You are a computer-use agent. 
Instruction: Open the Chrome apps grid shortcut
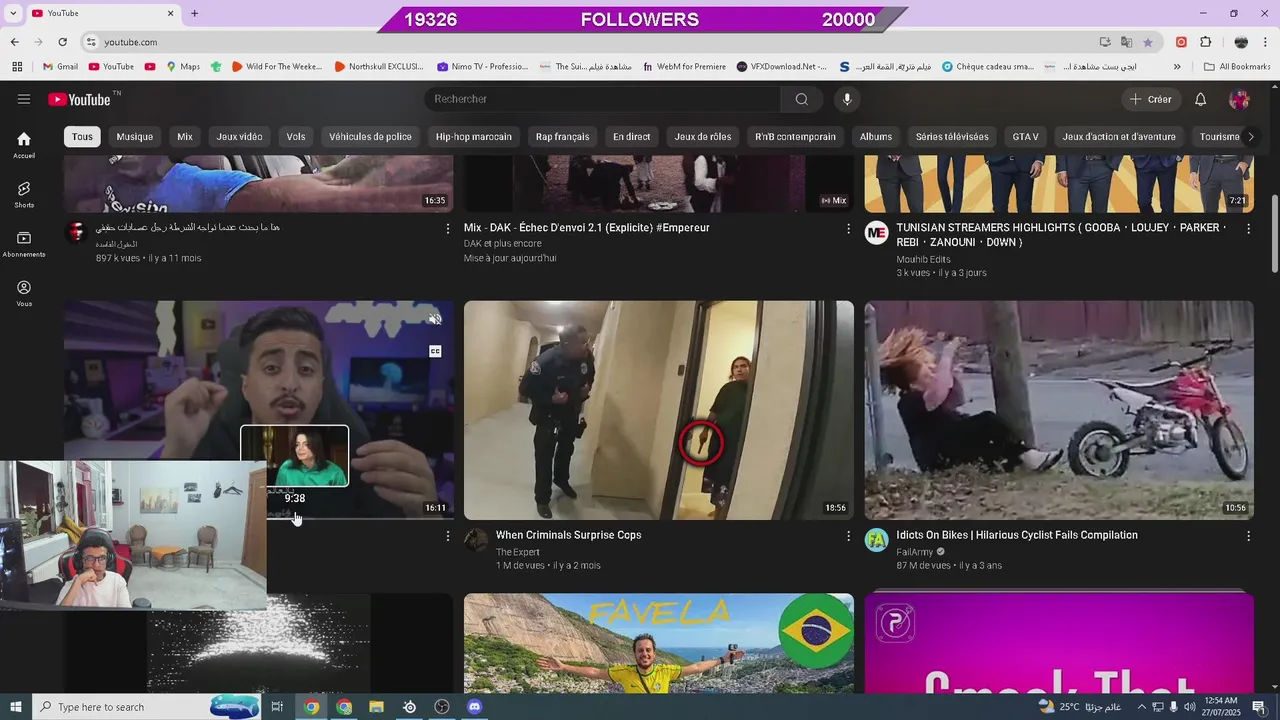17,67
